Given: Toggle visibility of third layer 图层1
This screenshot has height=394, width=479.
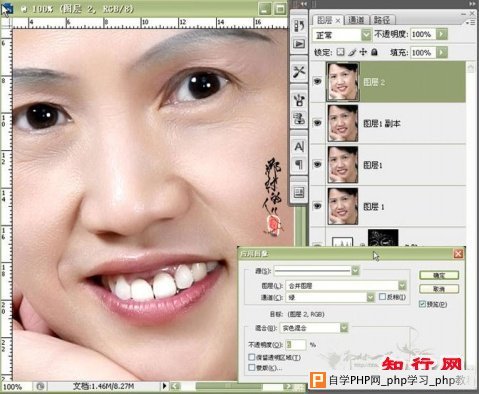Looking at the screenshot, I should pos(317,164).
